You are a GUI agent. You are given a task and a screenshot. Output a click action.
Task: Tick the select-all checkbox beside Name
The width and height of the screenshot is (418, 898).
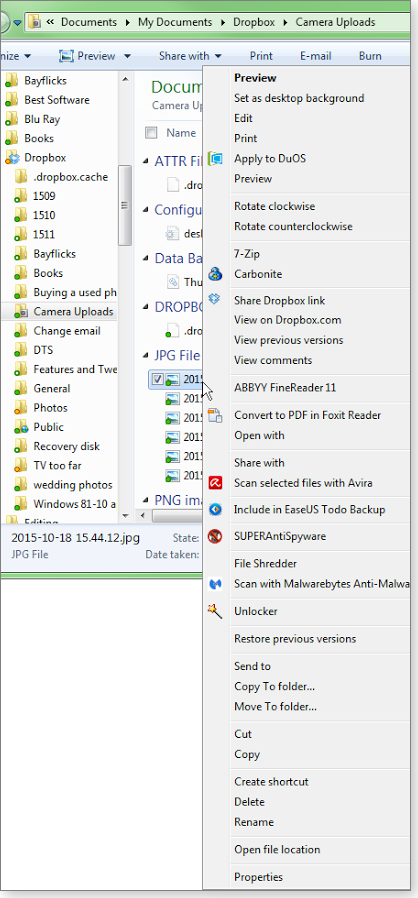pos(151,133)
